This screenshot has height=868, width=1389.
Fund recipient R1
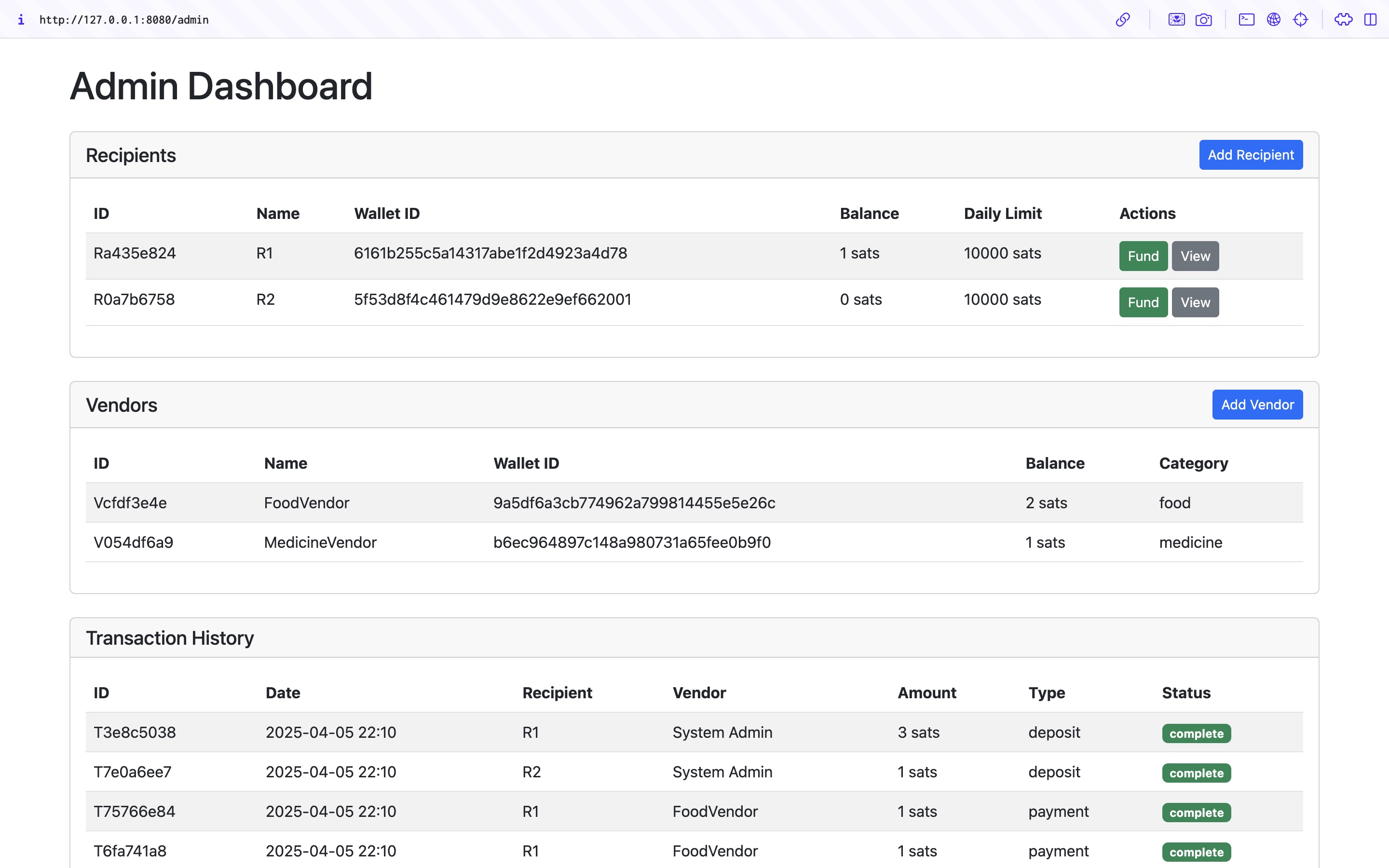click(1143, 256)
